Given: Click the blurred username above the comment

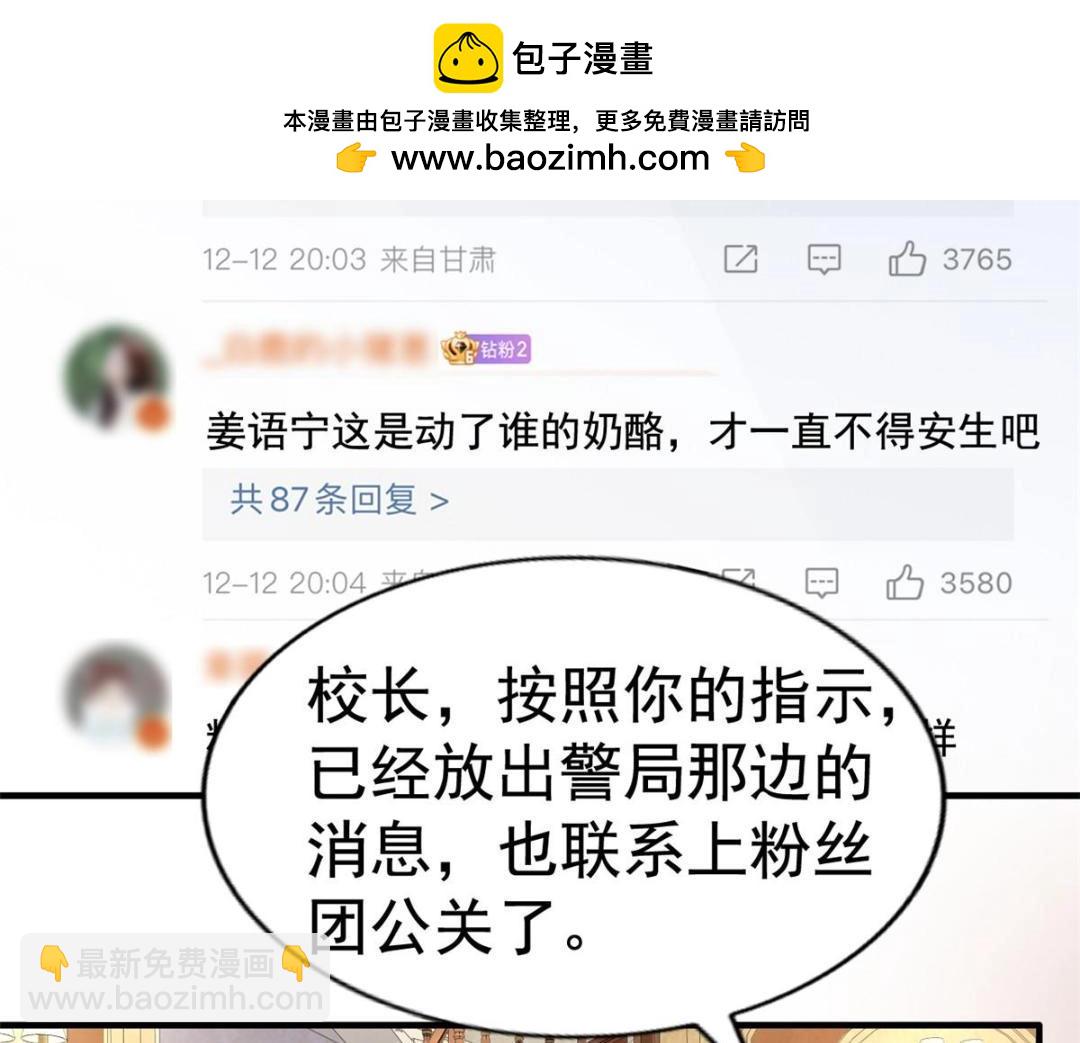Looking at the screenshot, I should click(x=317, y=349).
